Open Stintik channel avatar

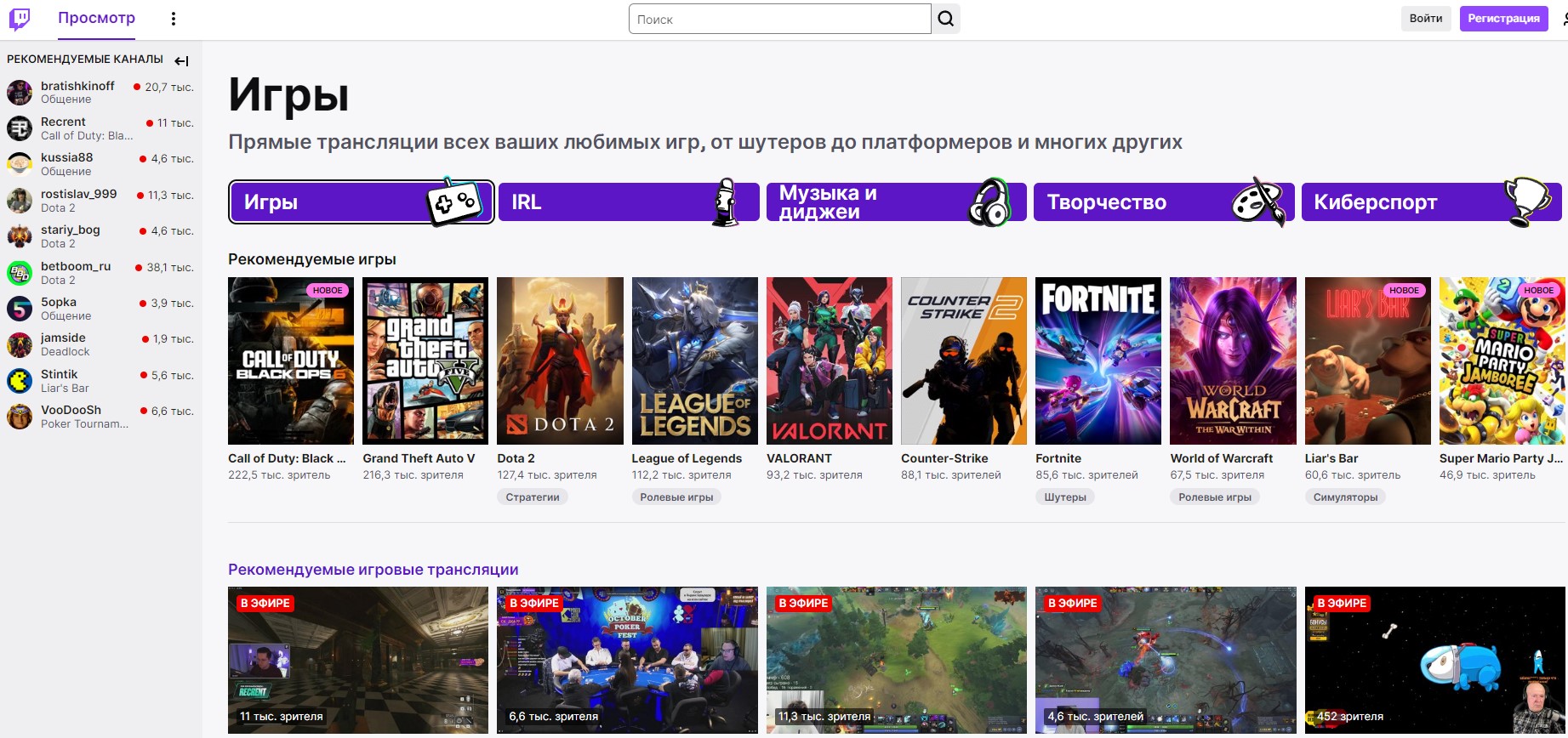[20, 380]
